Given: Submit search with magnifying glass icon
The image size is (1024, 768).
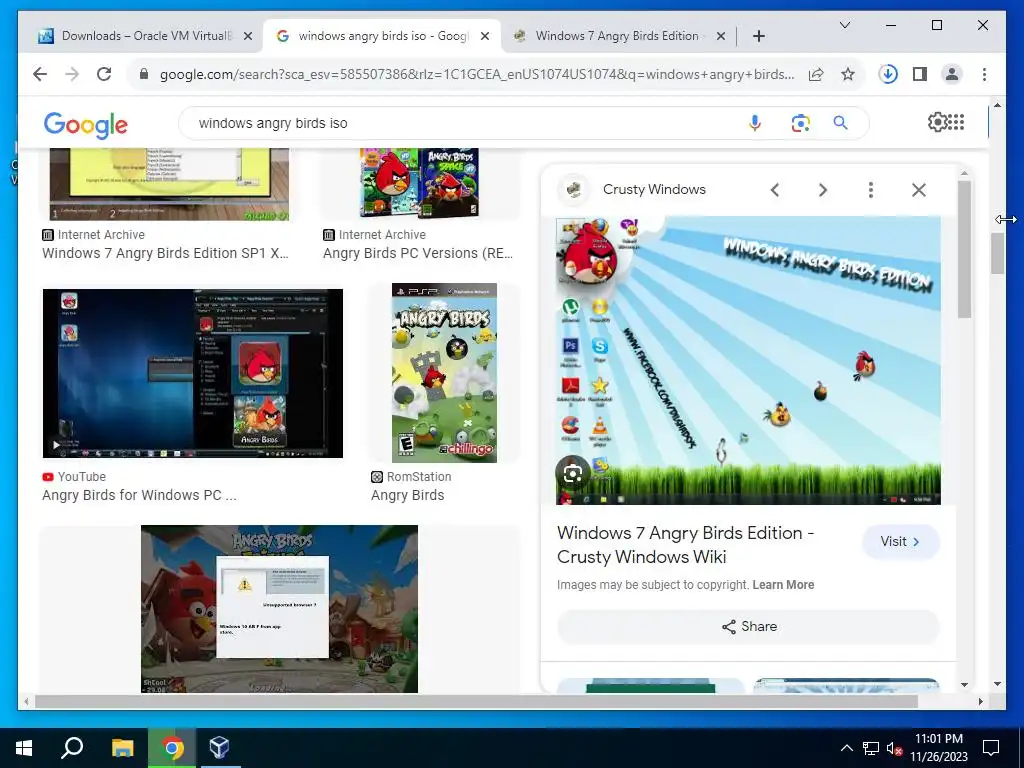Looking at the screenshot, I should (840, 123).
